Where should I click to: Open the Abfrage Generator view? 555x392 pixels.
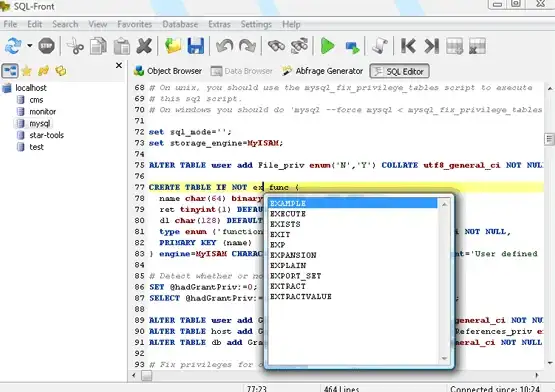tap(322, 71)
